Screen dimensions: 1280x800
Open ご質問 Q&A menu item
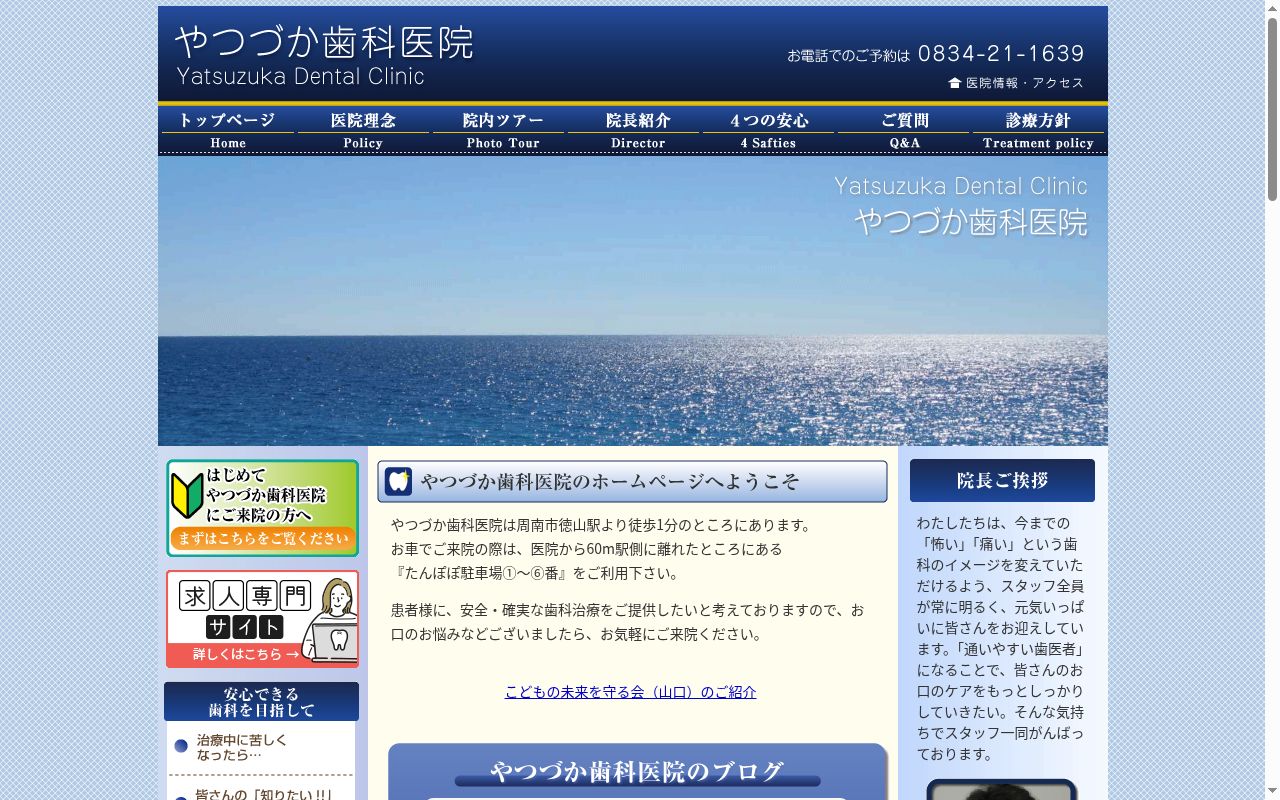pyautogui.click(x=904, y=130)
